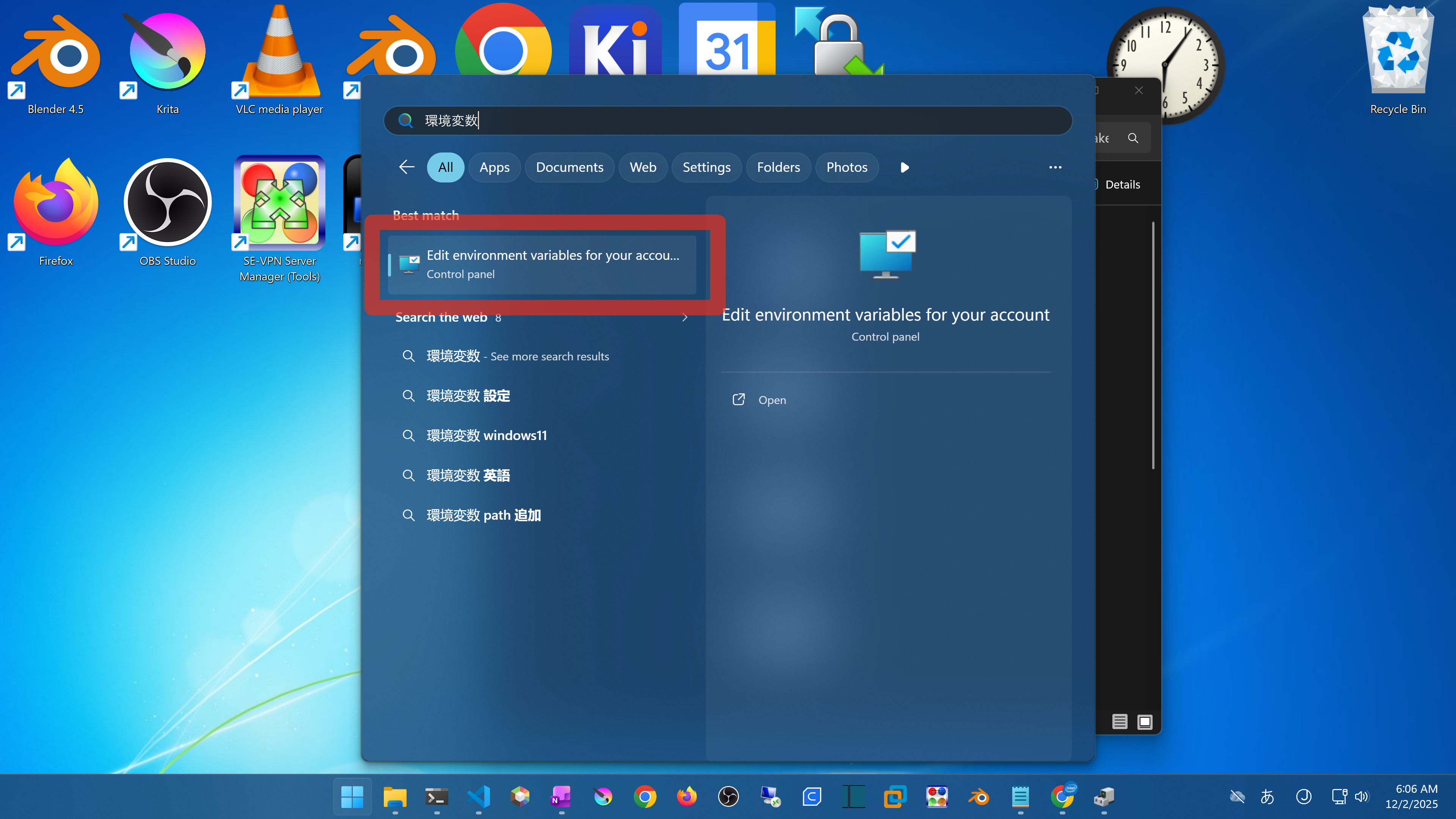The image size is (1456, 819).
Task: Select the Settings filter tab
Action: pos(706,167)
